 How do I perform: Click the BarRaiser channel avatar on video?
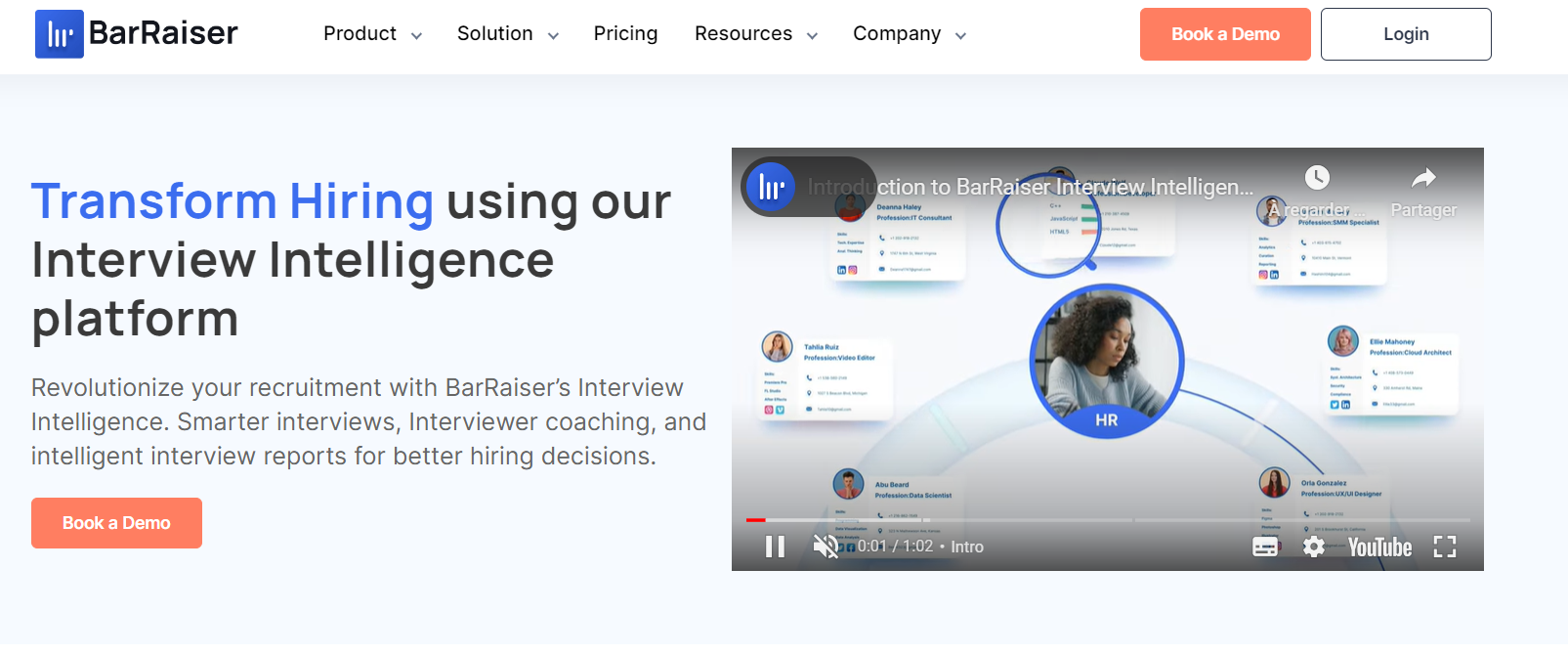point(772,187)
